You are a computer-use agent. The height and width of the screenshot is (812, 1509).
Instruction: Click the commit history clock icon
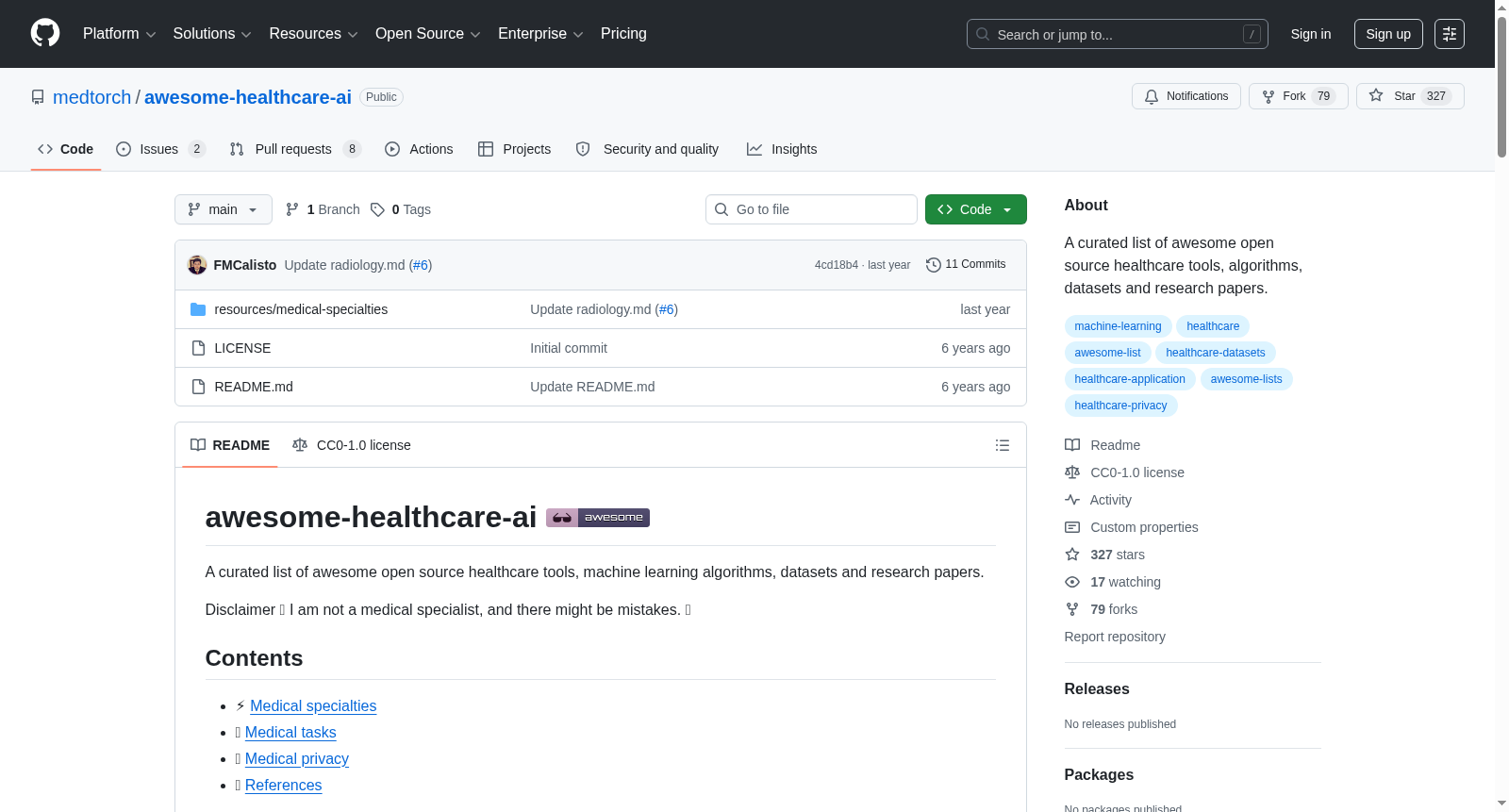(x=934, y=265)
